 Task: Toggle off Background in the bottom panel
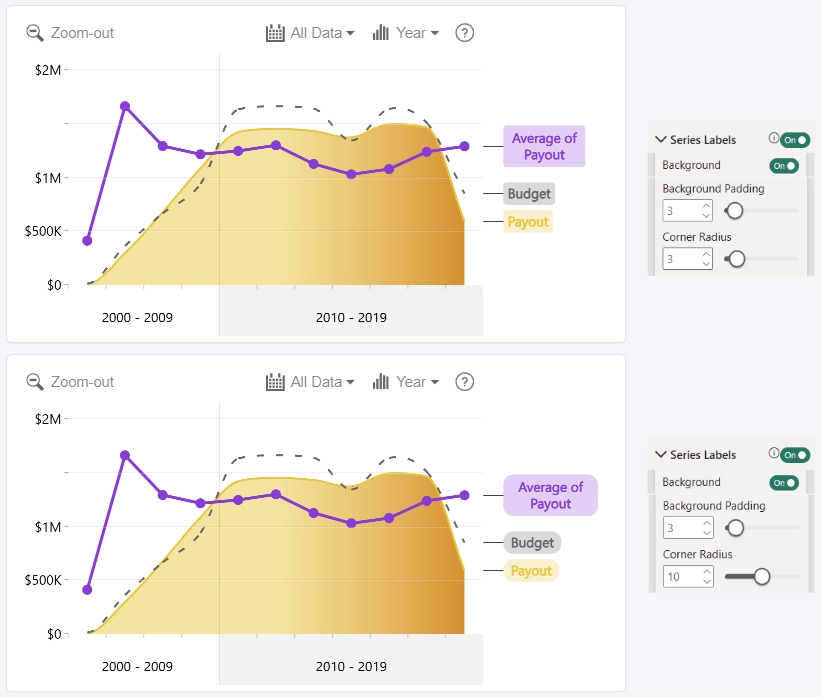[x=784, y=483]
